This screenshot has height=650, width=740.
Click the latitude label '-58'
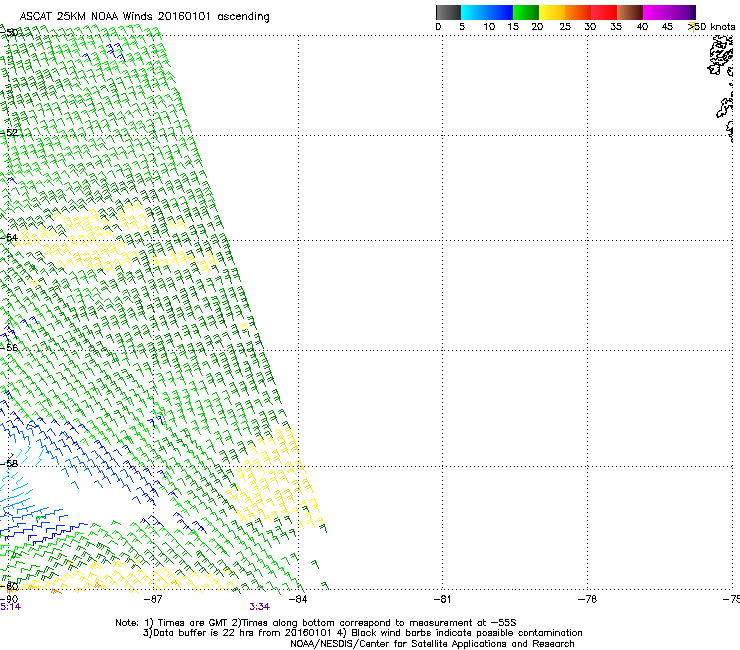coord(9,464)
